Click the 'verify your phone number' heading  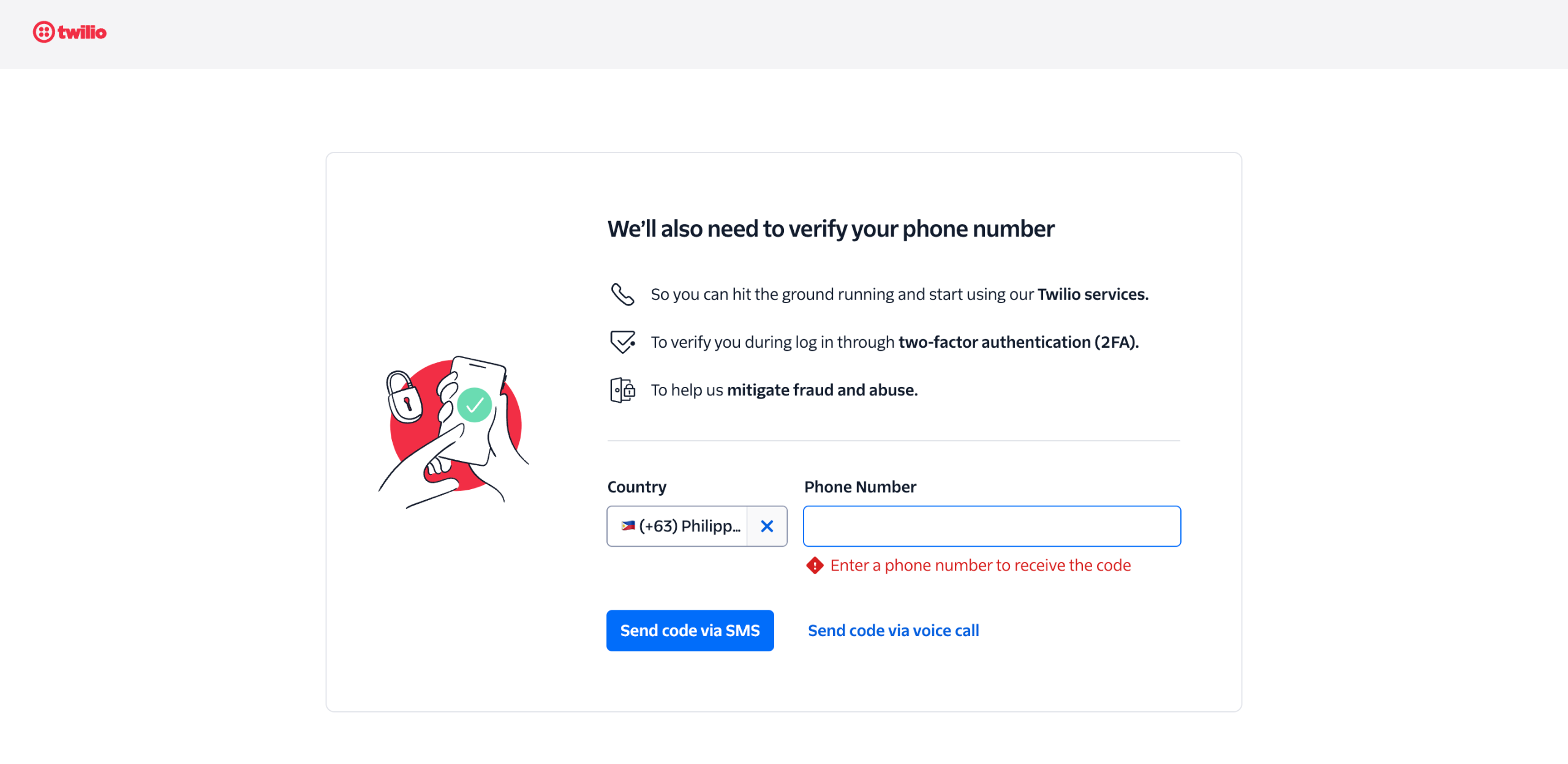pos(831,229)
